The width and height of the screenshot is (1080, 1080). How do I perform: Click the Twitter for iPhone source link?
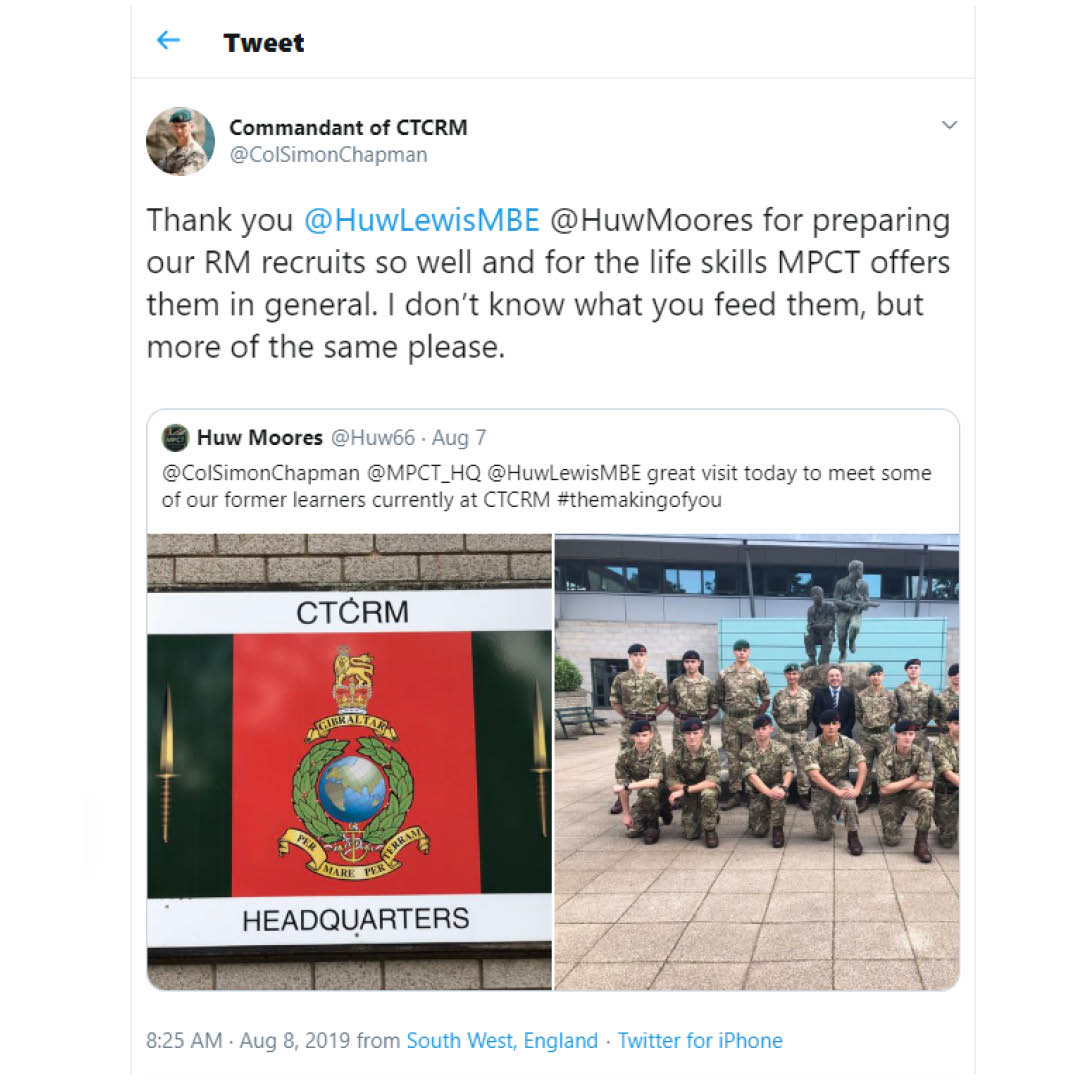click(700, 1040)
